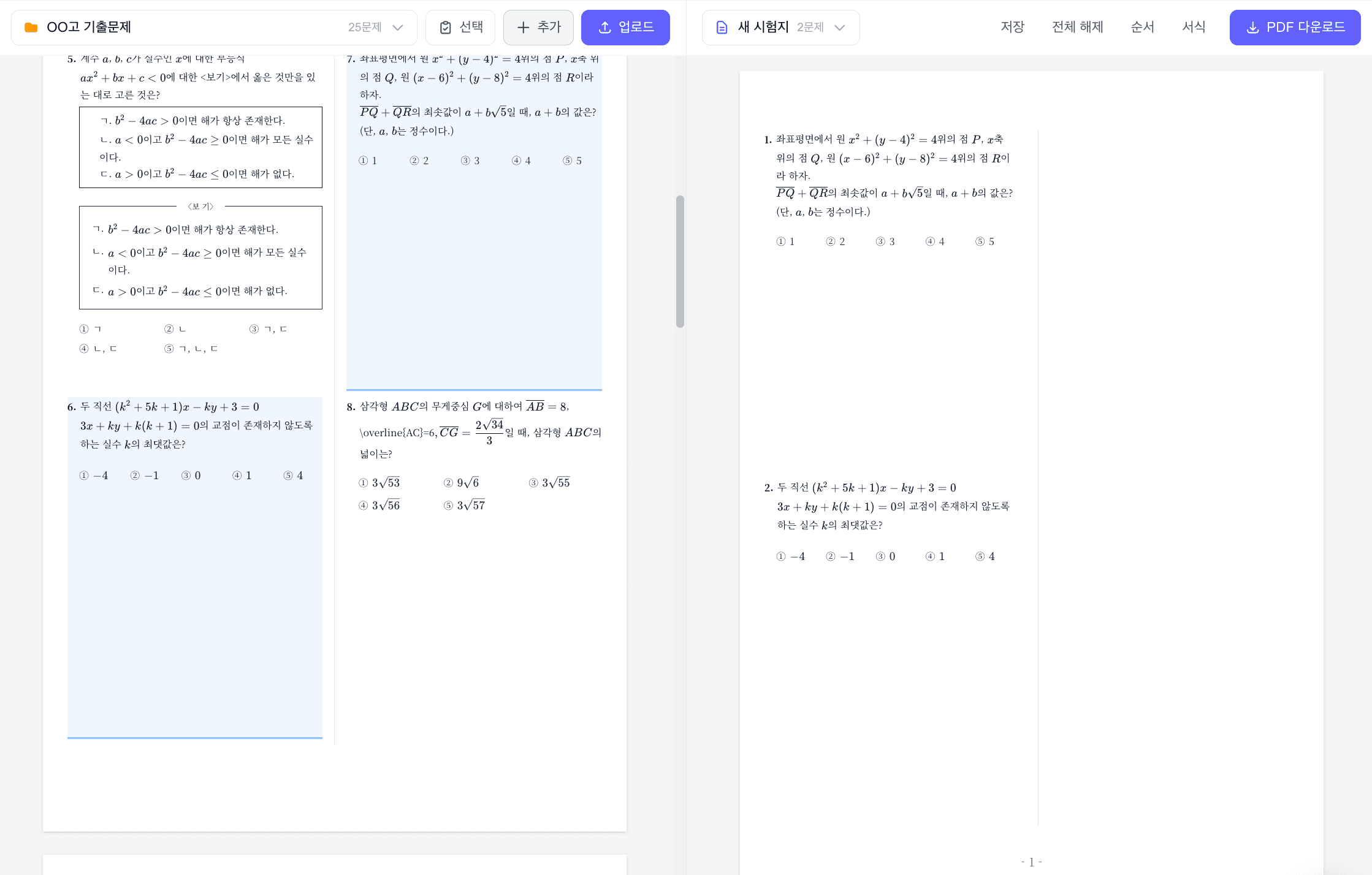This screenshot has width=1372, height=875.
Task: Click choice ① −4 in source problem 6
Action: pyautogui.click(x=94, y=475)
